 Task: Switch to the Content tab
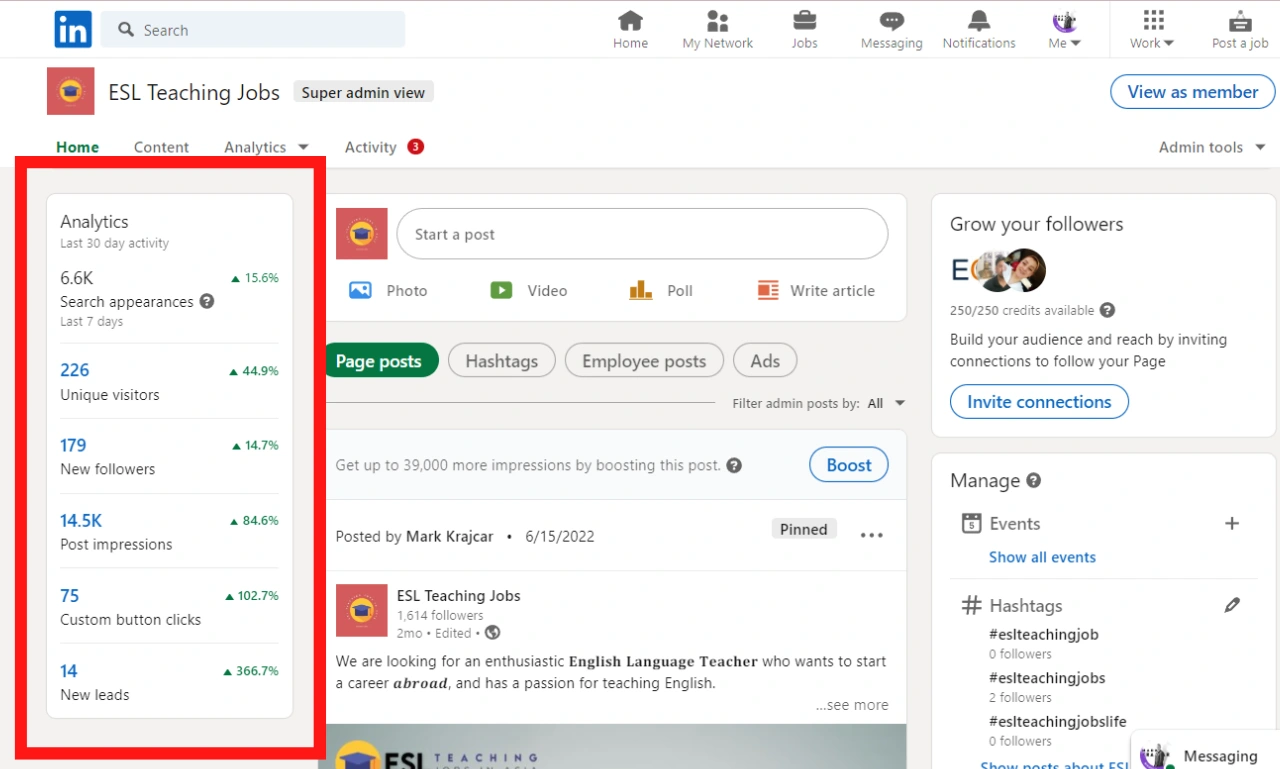(161, 147)
